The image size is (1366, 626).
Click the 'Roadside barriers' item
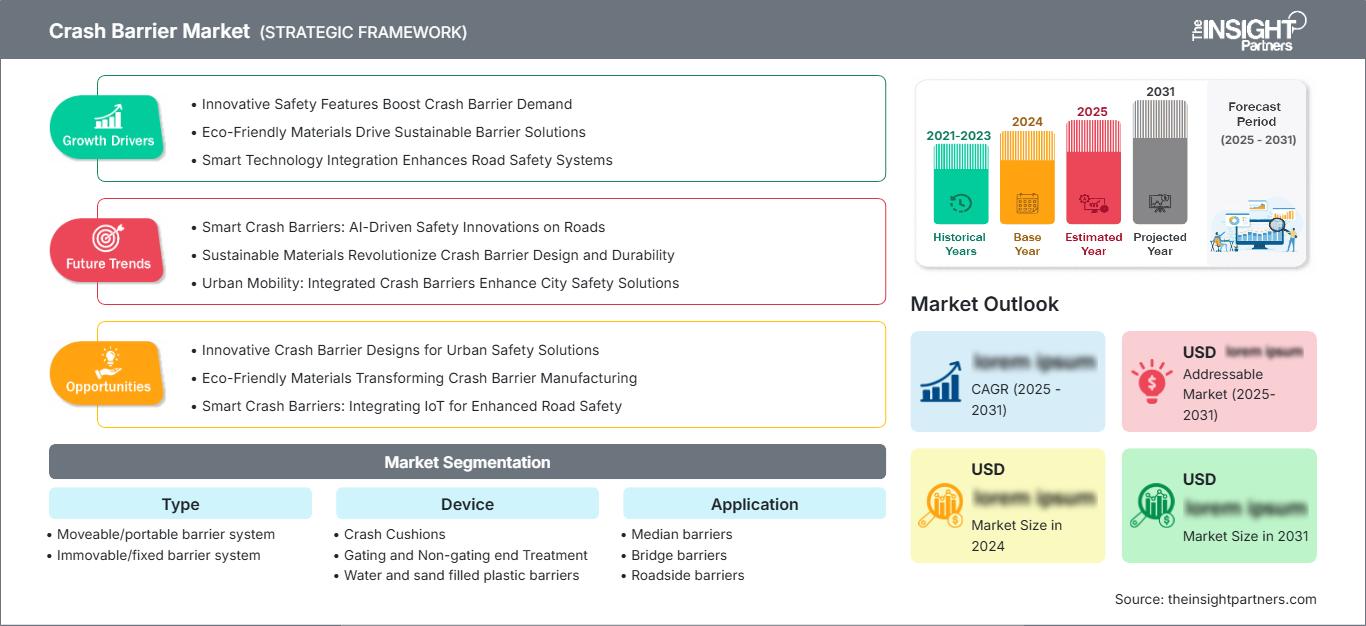coord(688,575)
